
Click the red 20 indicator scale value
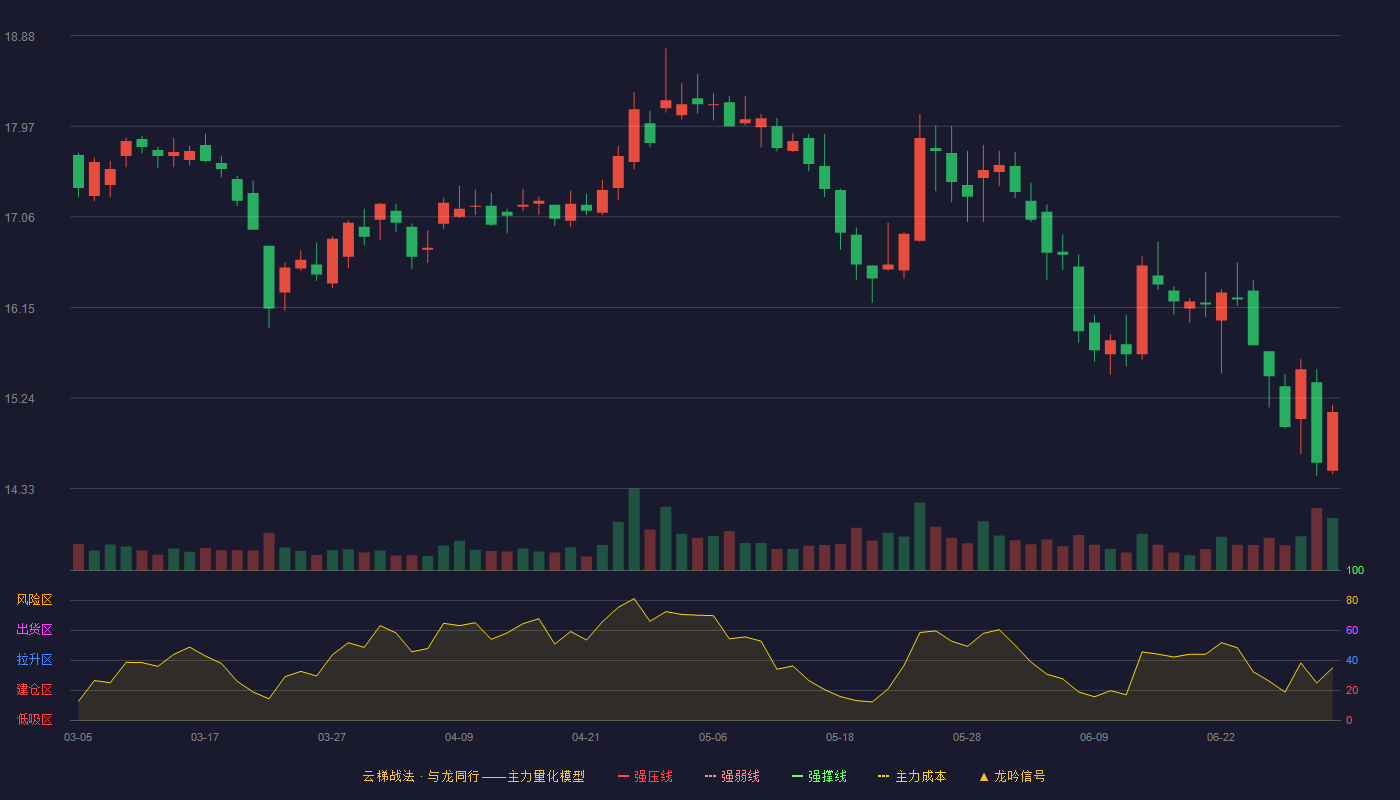(x=1352, y=690)
